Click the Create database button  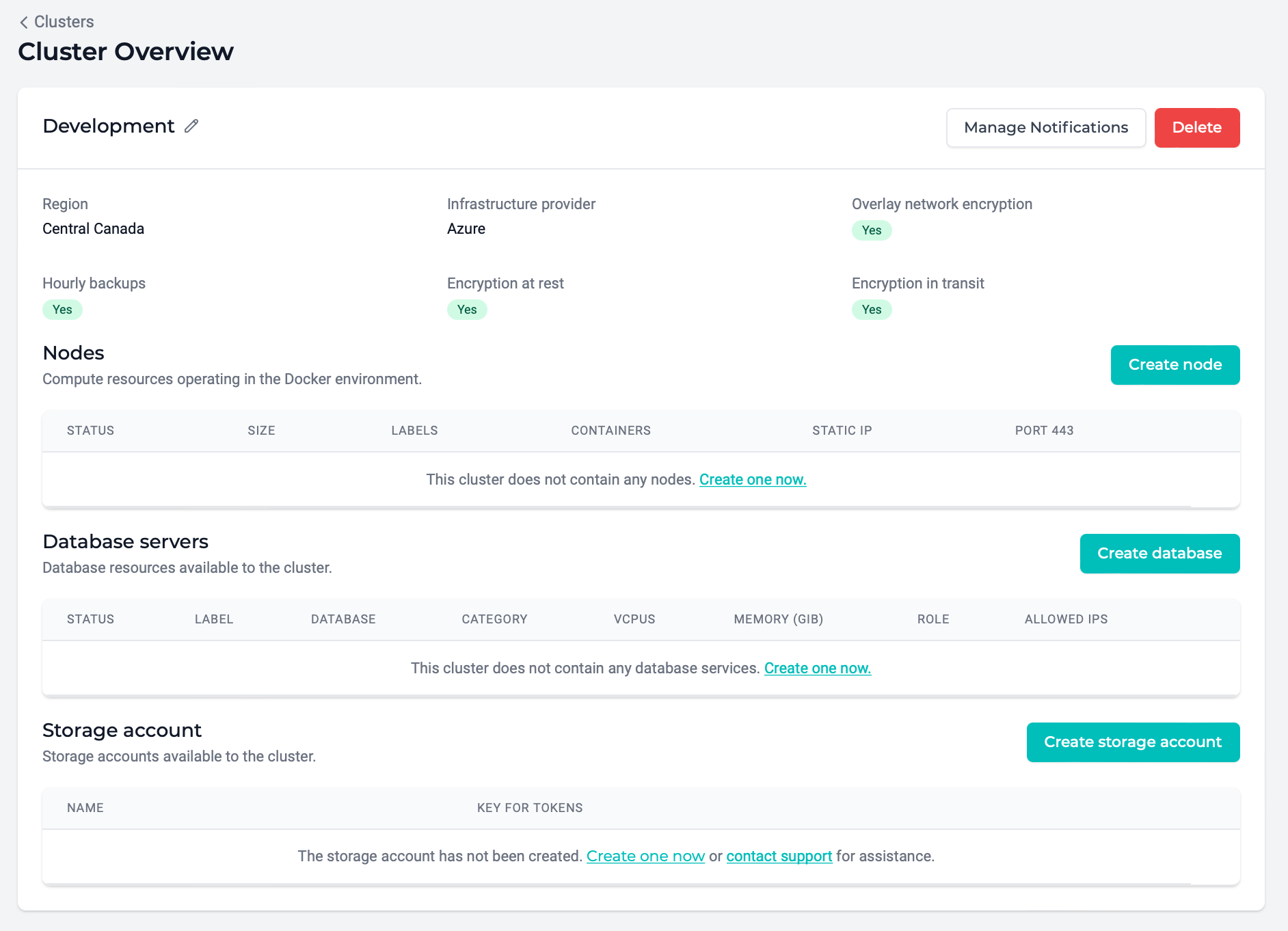click(1159, 554)
